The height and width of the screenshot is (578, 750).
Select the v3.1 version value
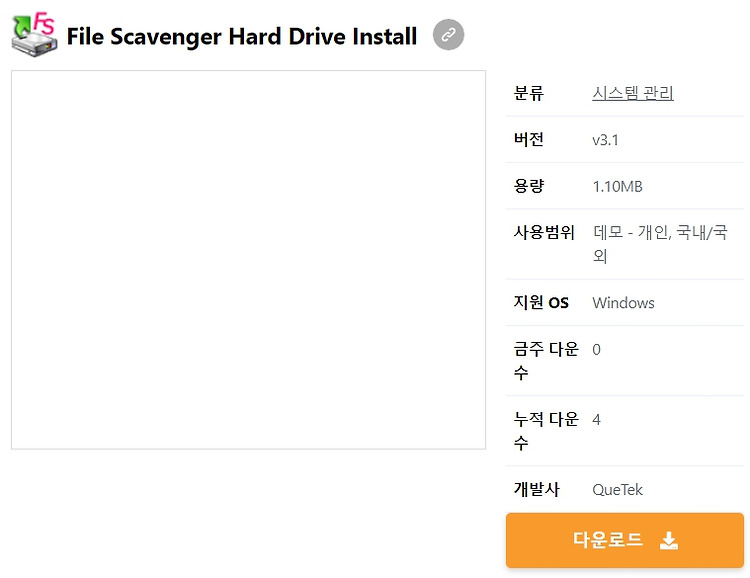(x=605, y=140)
